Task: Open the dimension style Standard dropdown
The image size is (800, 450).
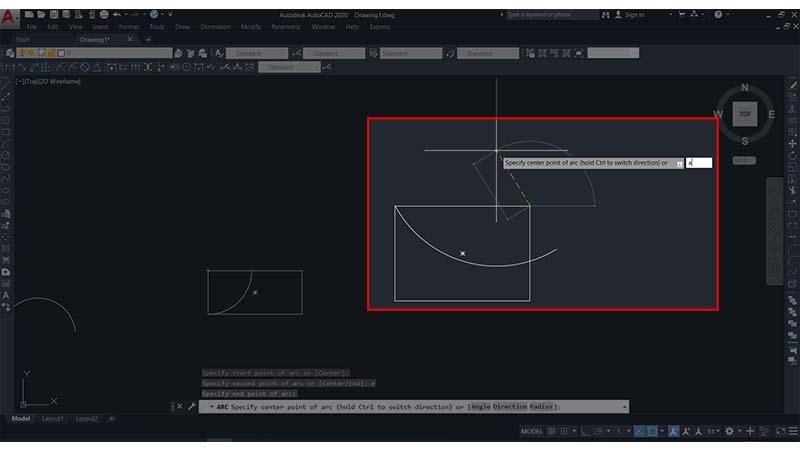Action: pyautogui.click(x=334, y=53)
